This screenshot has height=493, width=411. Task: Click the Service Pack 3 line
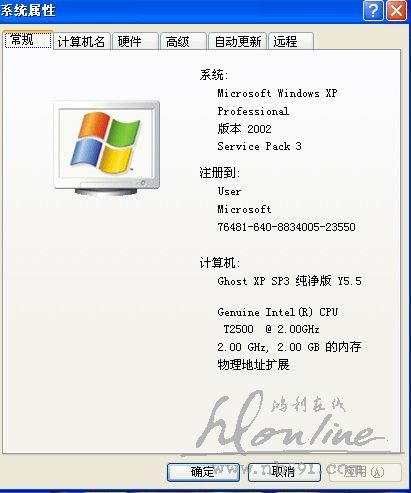259,146
